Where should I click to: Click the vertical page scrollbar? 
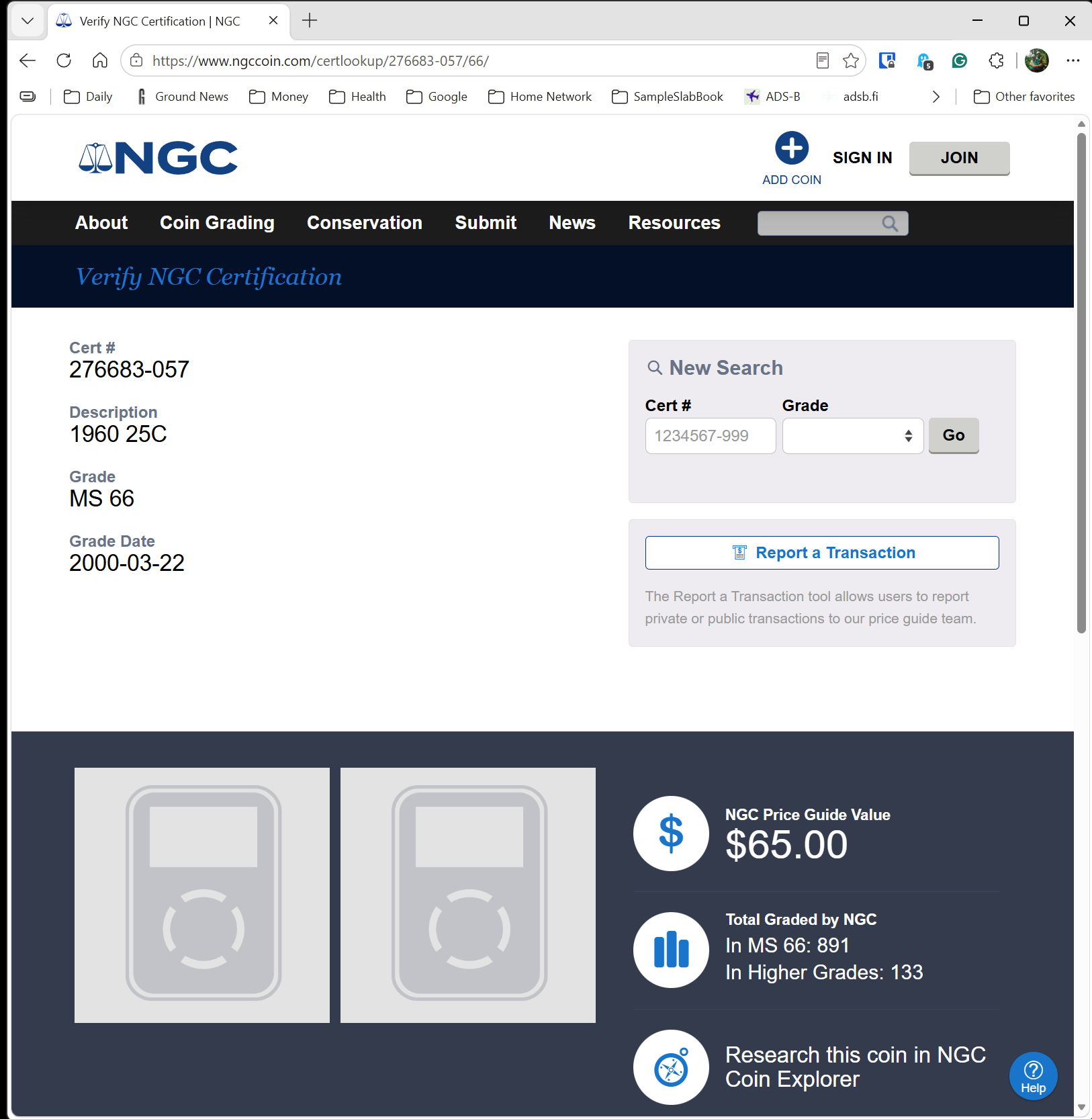tap(1081, 383)
